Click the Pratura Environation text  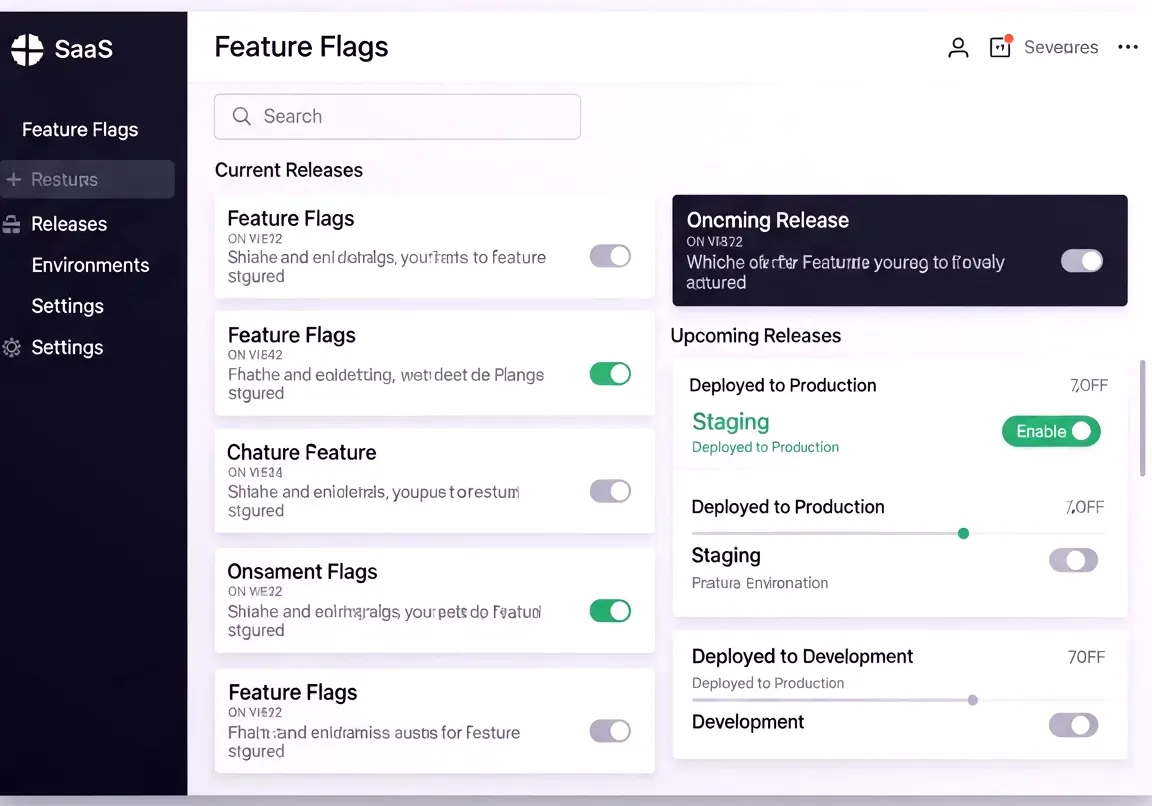pos(760,583)
